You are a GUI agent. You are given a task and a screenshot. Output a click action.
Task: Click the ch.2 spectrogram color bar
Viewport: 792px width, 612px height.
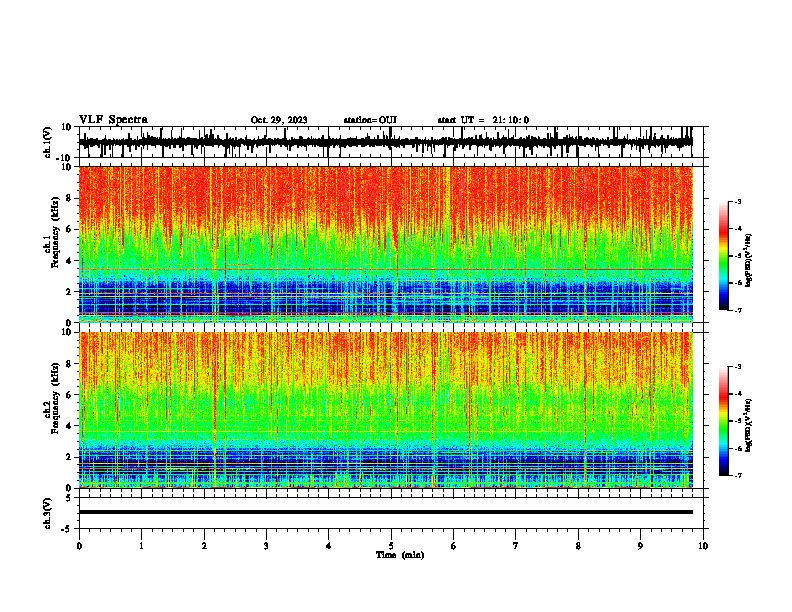click(723, 421)
